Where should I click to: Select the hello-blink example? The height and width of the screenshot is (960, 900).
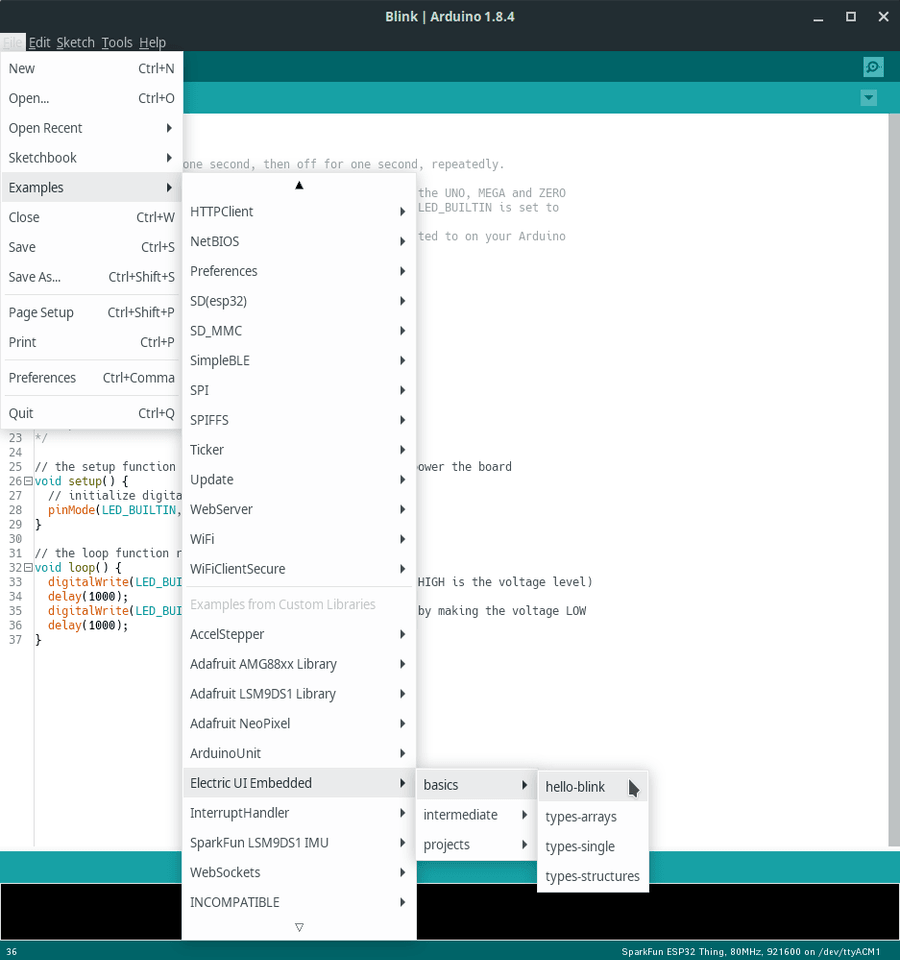[575, 787]
